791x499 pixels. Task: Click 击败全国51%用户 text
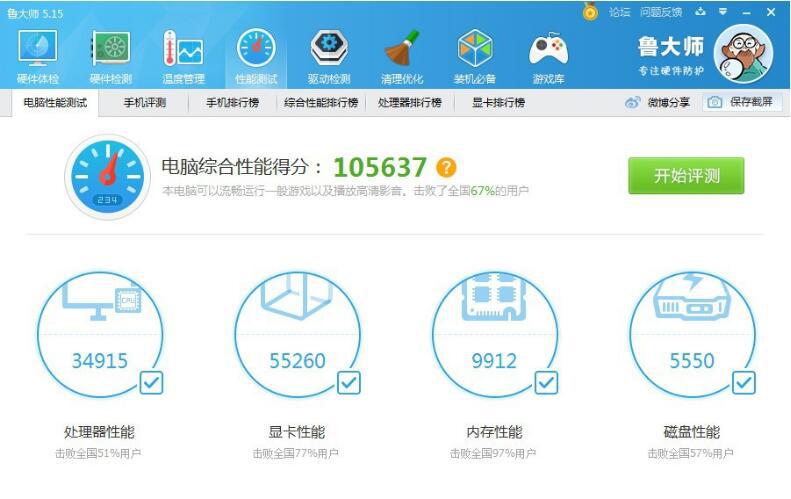click(x=98, y=454)
